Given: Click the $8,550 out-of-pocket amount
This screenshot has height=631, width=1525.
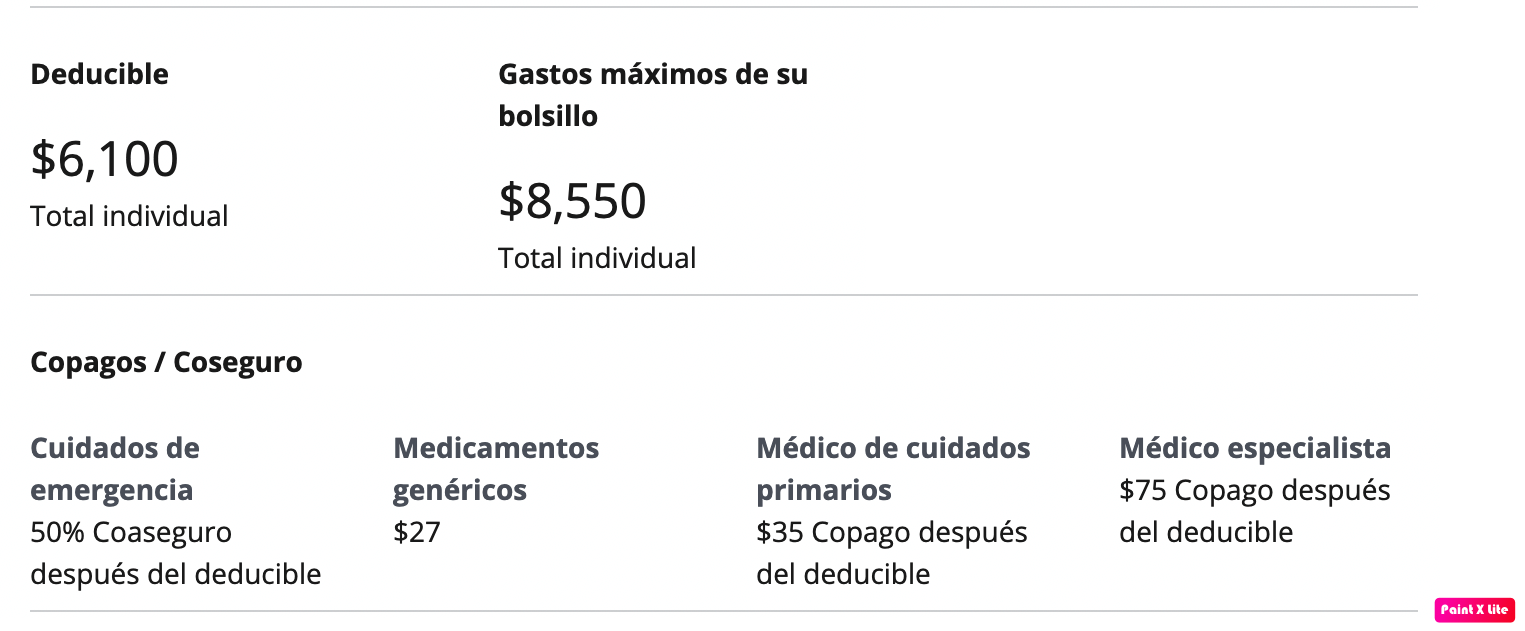Looking at the screenshot, I should (x=572, y=201).
